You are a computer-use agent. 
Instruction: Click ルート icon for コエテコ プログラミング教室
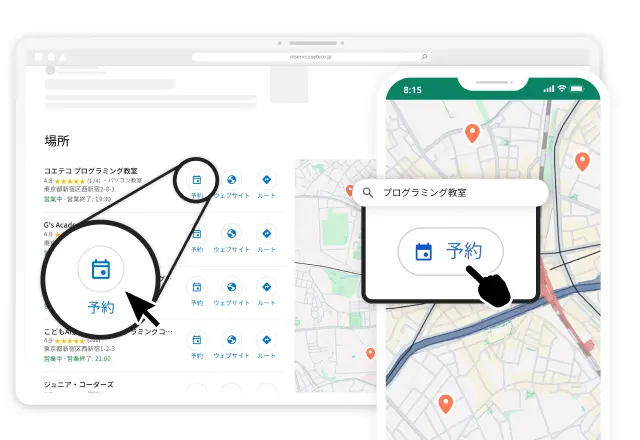point(266,180)
